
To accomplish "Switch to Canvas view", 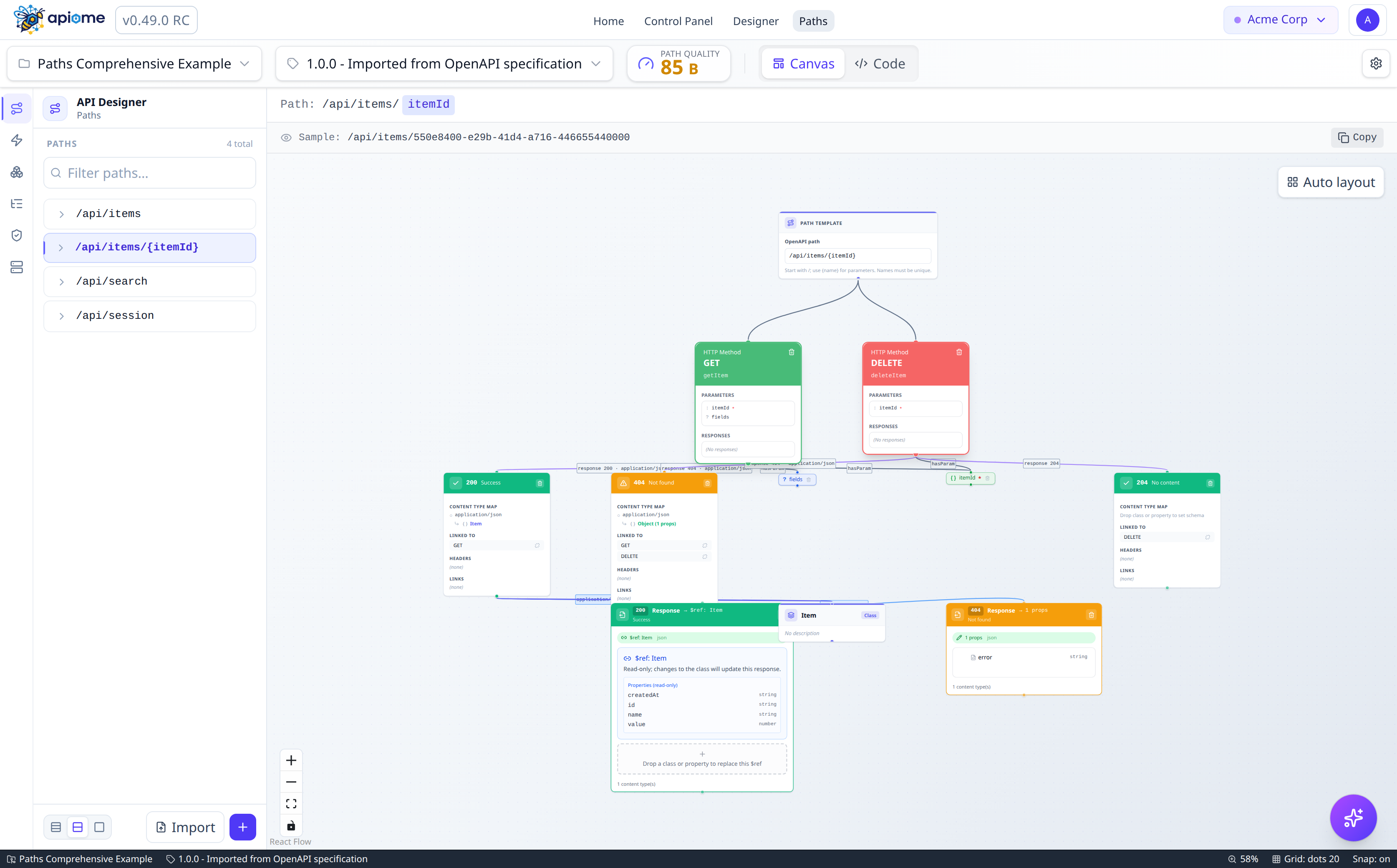I will (x=803, y=64).
